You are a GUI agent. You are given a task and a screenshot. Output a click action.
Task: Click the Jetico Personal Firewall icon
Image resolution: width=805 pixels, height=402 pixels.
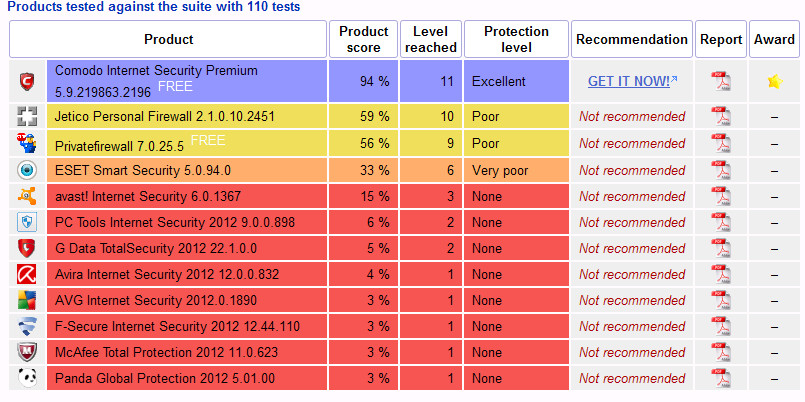(27, 116)
